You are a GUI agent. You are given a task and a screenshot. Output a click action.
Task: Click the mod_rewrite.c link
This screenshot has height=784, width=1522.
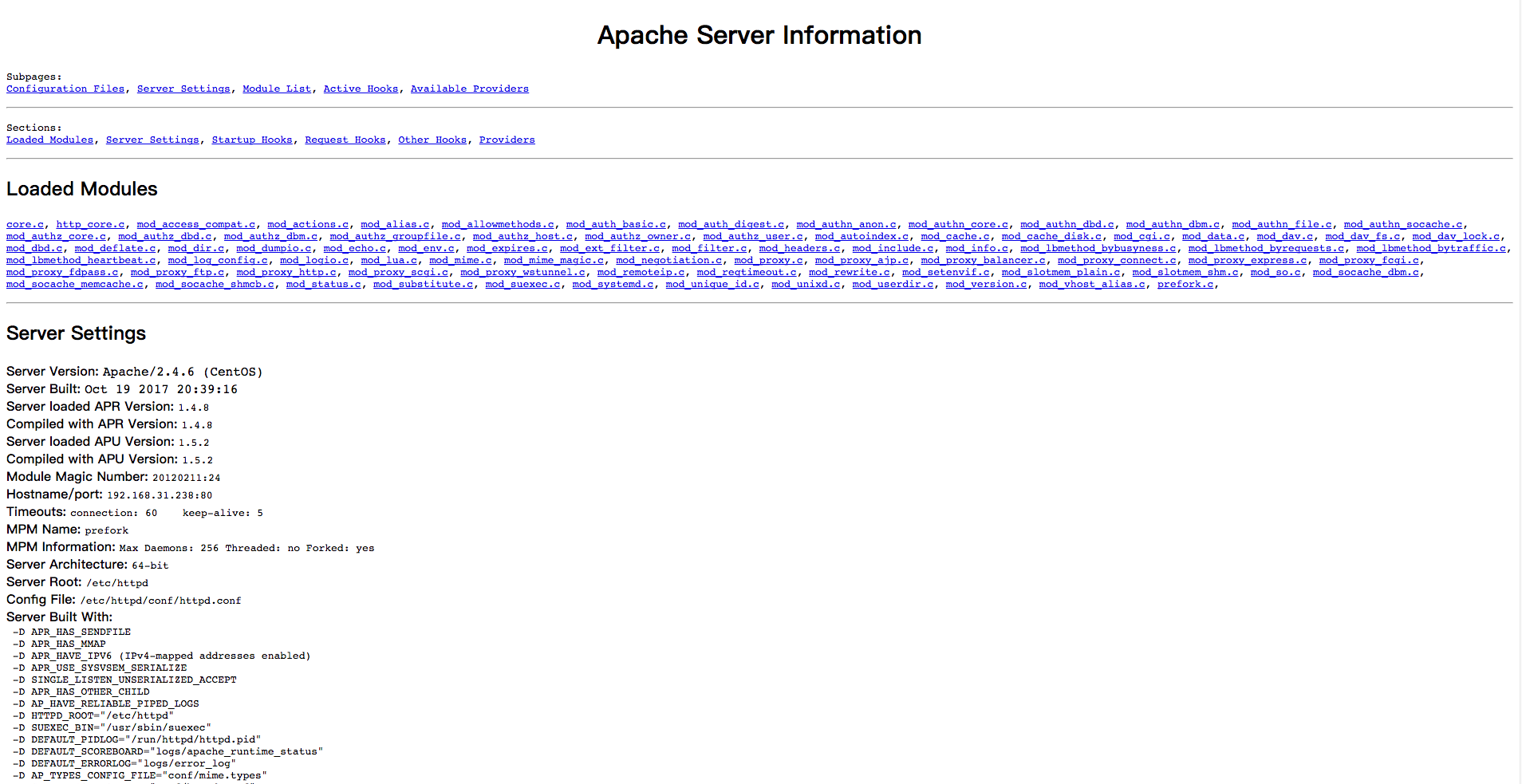tap(850, 272)
